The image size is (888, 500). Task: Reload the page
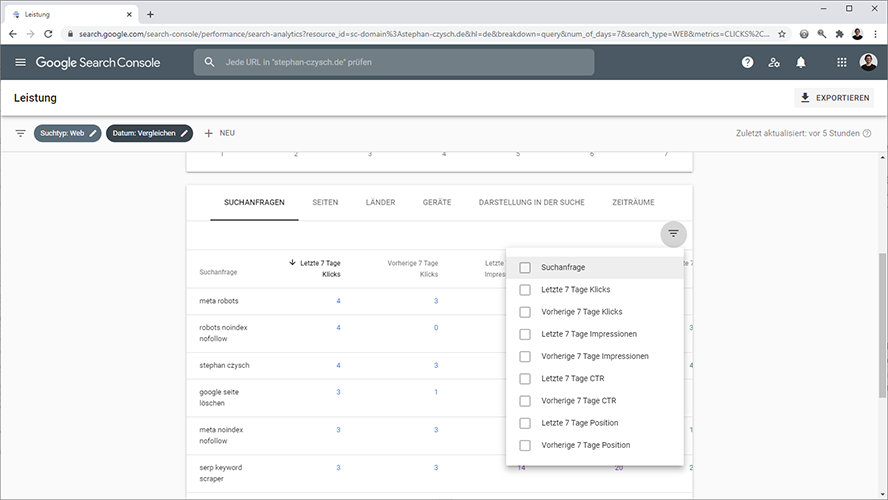(48, 34)
